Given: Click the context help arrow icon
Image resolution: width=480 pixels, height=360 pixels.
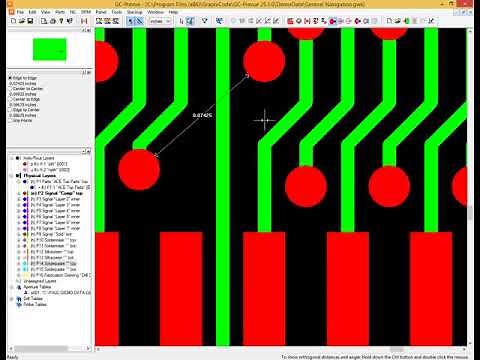Looking at the screenshot, I should click(70, 21).
